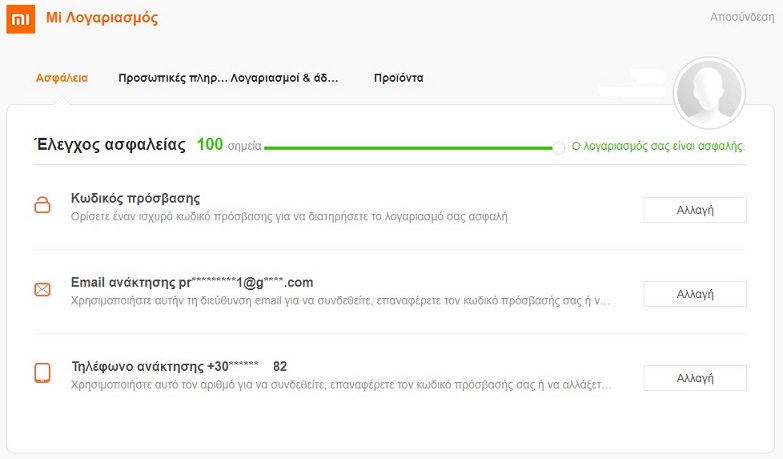Image resolution: width=783 pixels, height=459 pixels.
Task: Click the green 100 security score
Action: [x=210, y=145]
